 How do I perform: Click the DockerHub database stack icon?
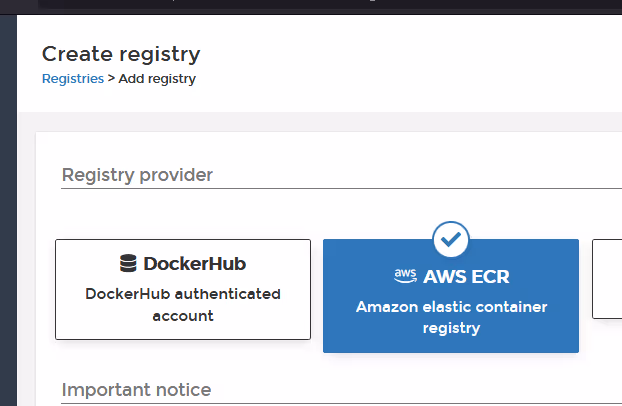tap(128, 264)
